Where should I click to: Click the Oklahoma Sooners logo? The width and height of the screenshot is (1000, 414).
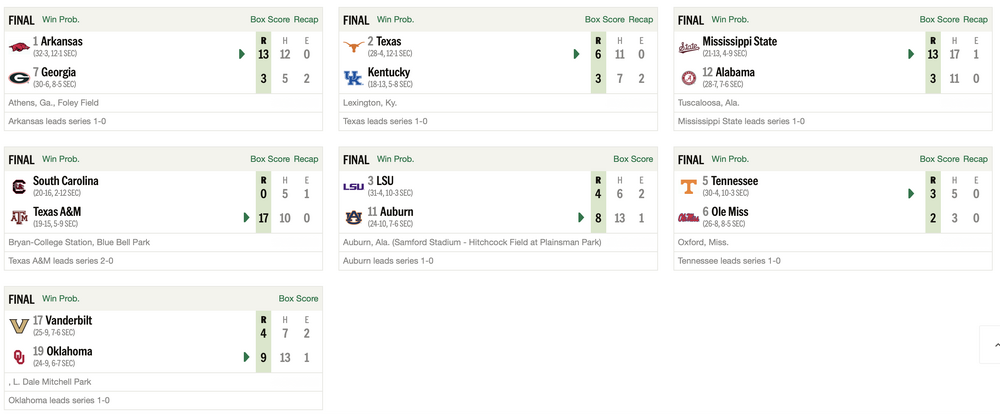point(19,357)
